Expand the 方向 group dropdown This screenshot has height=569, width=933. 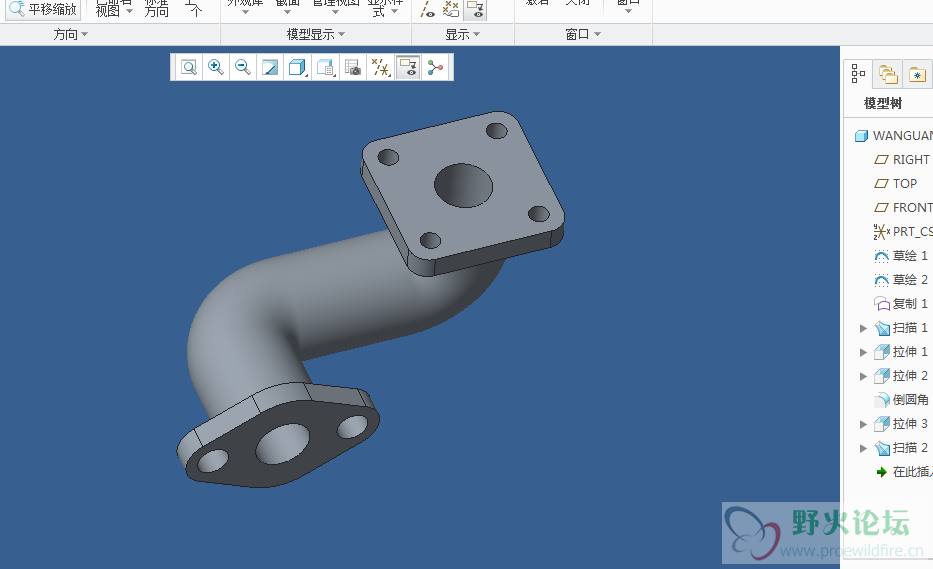coord(71,35)
